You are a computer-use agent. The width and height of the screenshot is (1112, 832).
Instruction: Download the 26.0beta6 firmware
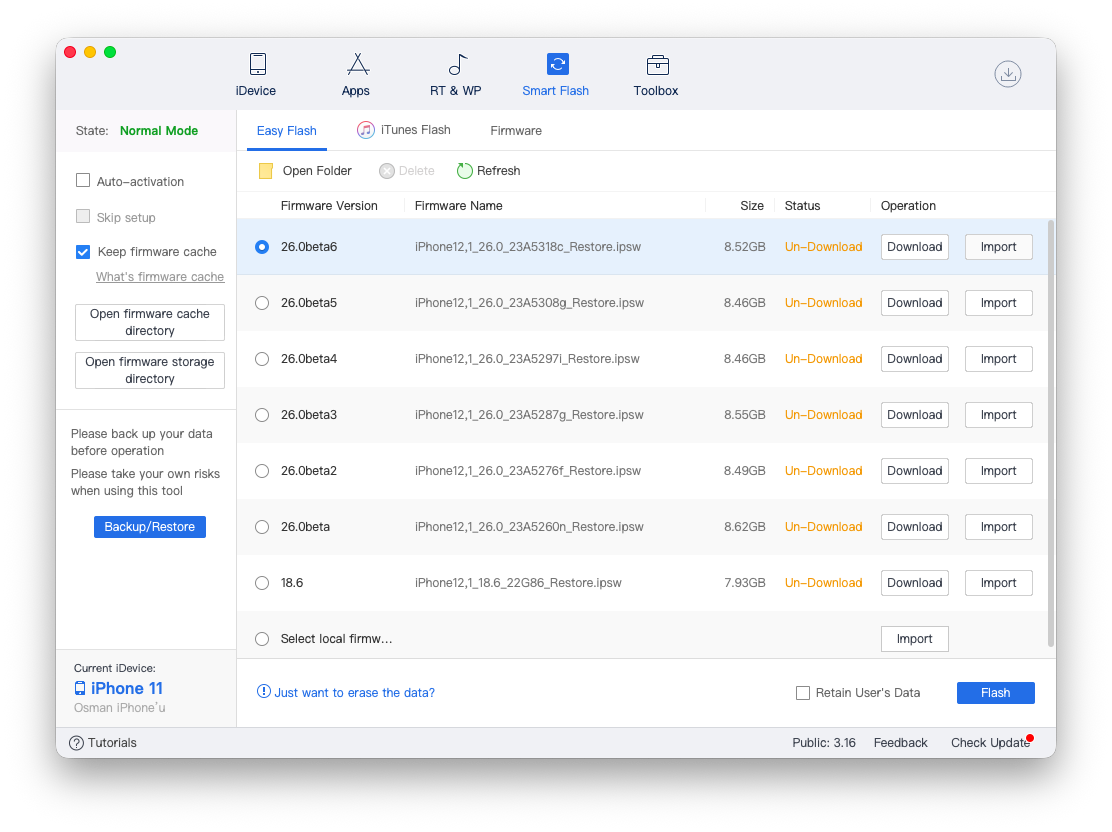[915, 247]
